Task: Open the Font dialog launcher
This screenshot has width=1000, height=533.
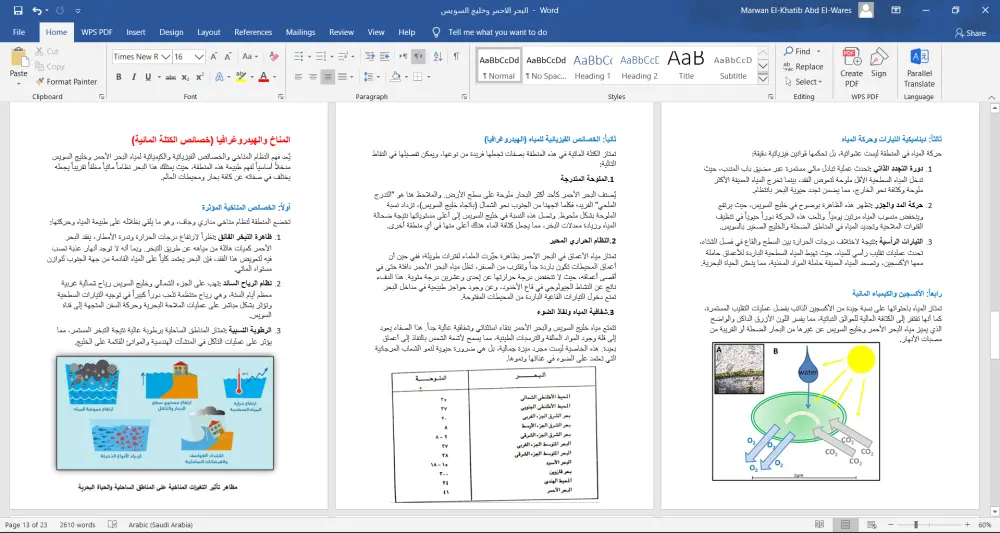Action: [x=281, y=97]
